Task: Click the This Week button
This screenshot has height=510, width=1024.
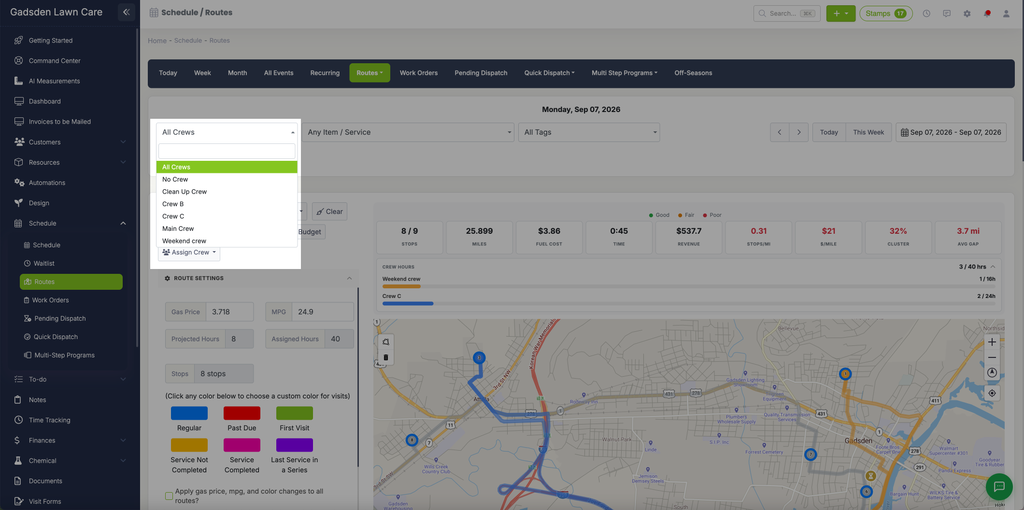Action: tap(868, 132)
